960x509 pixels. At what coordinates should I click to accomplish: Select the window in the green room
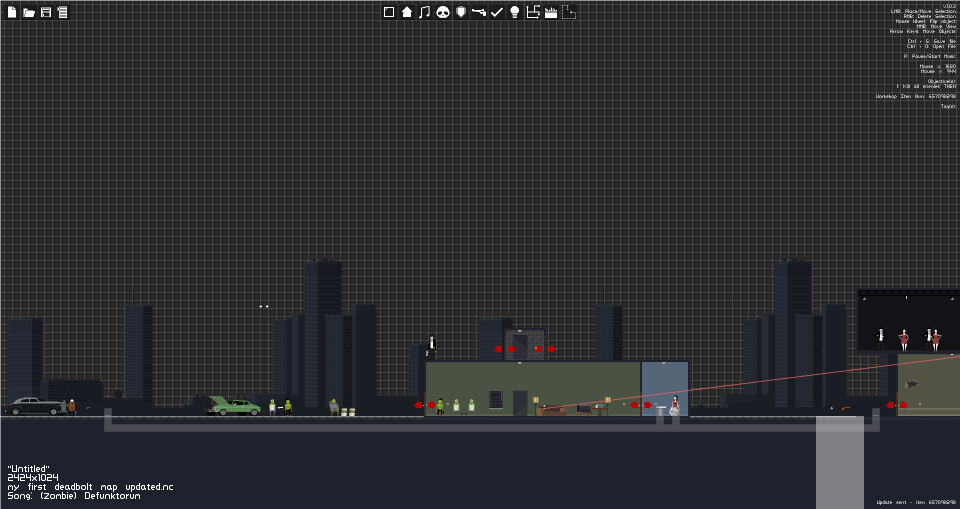click(496, 400)
